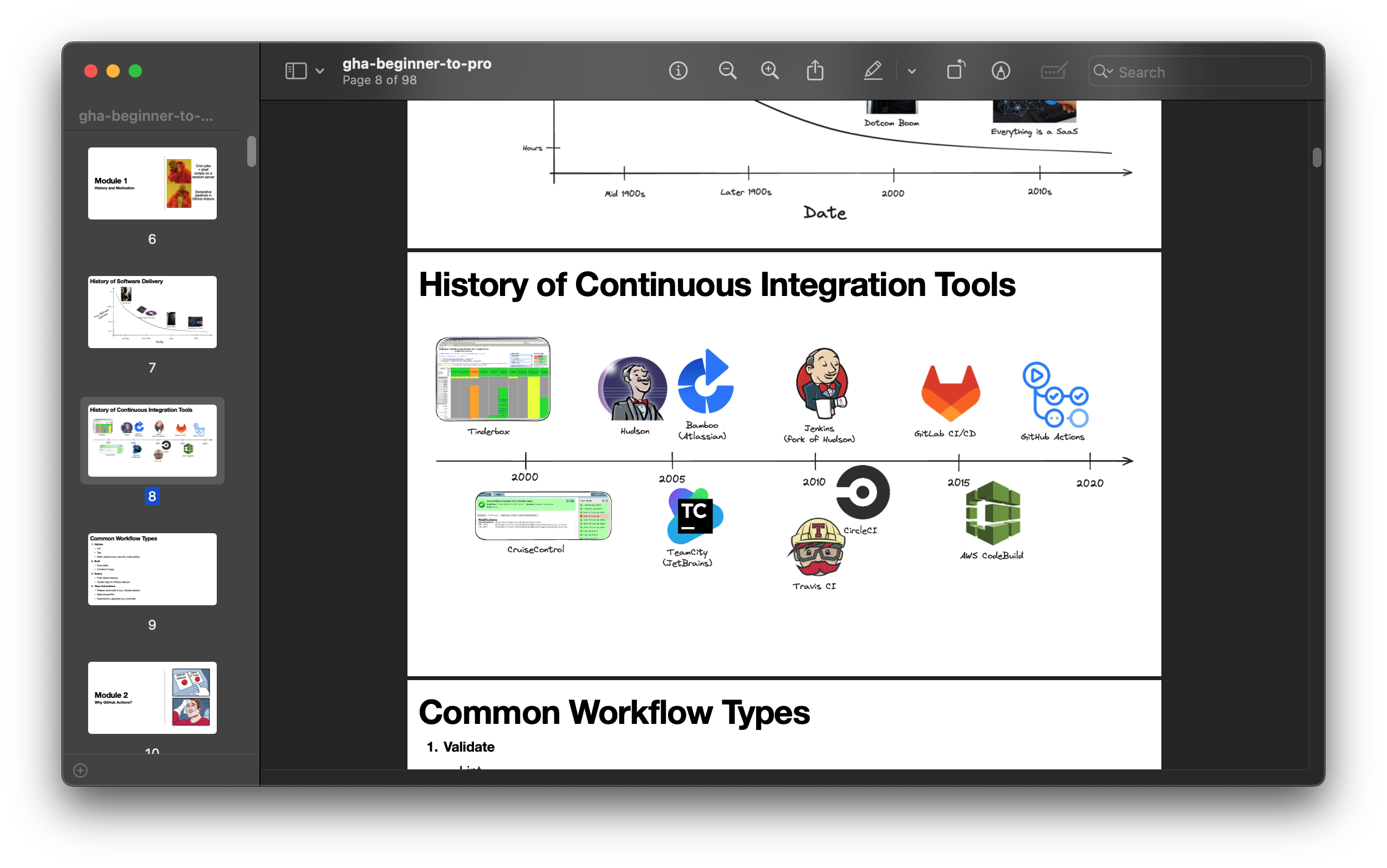Select the History of Software Delivery thumbnail
Image resolution: width=1387 pixels, height=868 pixels.
(x=152, y=312)
